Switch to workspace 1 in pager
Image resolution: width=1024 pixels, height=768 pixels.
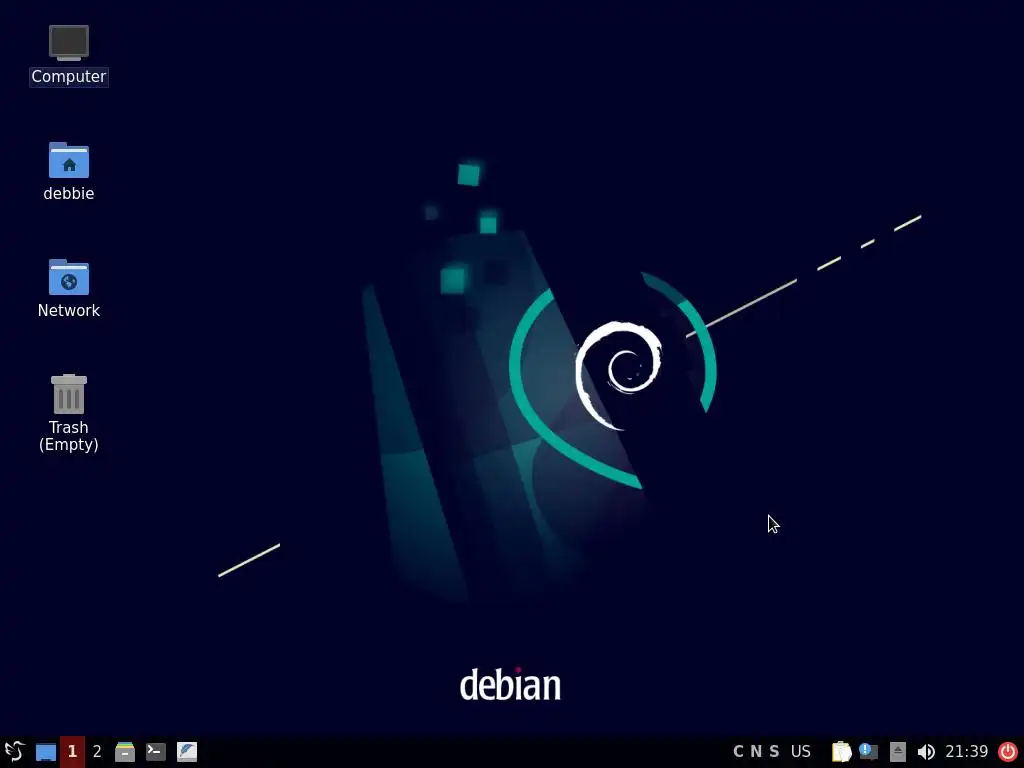(x=72, y=752)
